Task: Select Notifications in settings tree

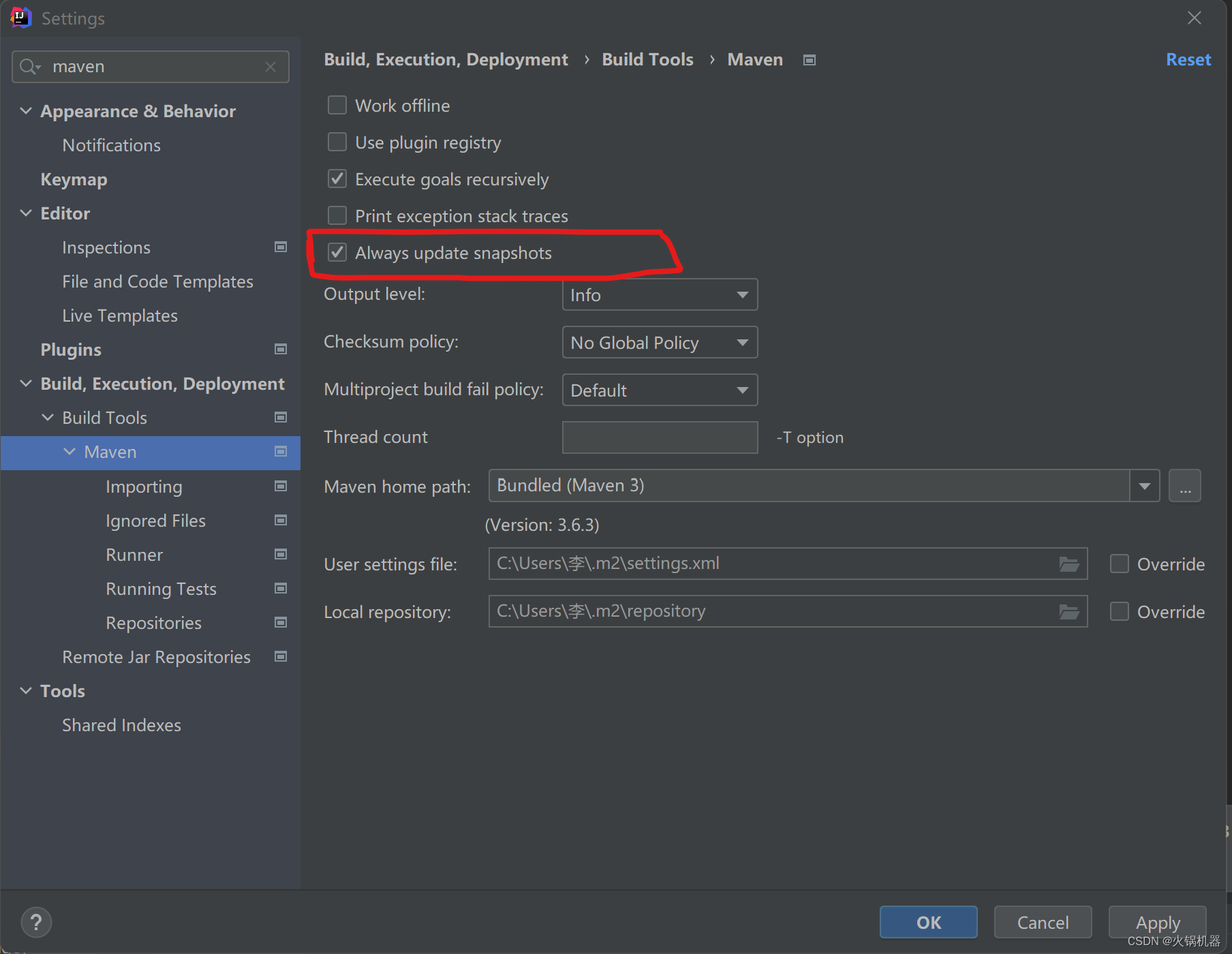Action: (111, 145)
